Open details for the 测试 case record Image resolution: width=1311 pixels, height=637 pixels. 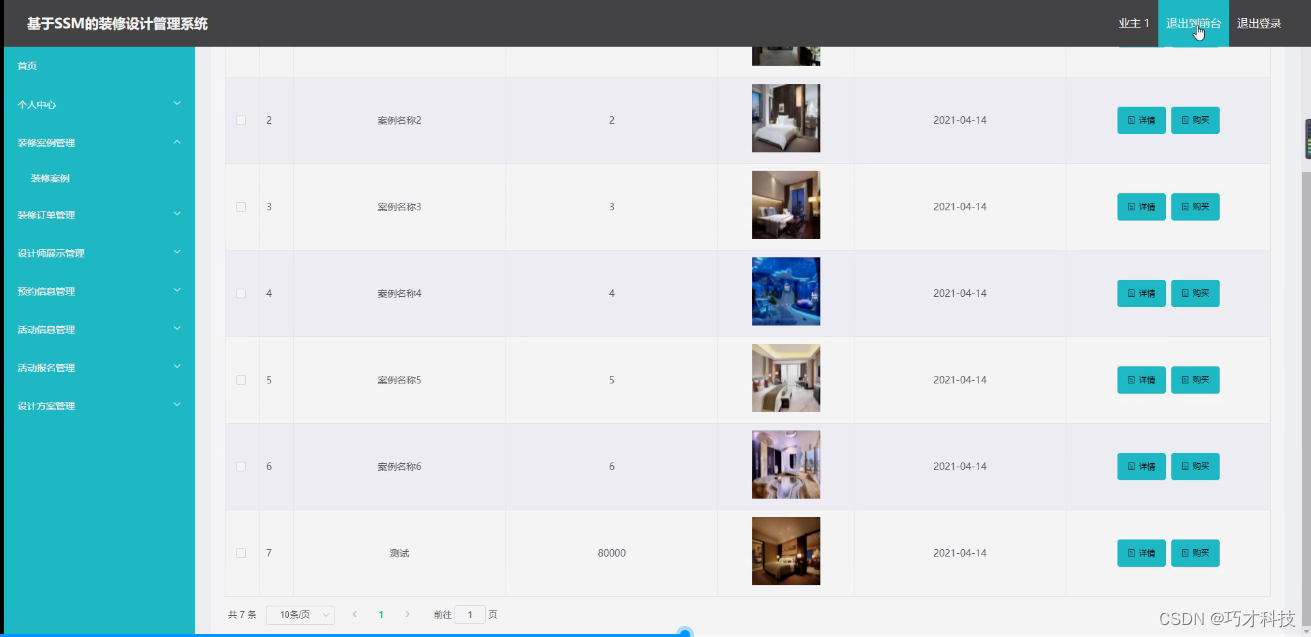point(1141,552)
